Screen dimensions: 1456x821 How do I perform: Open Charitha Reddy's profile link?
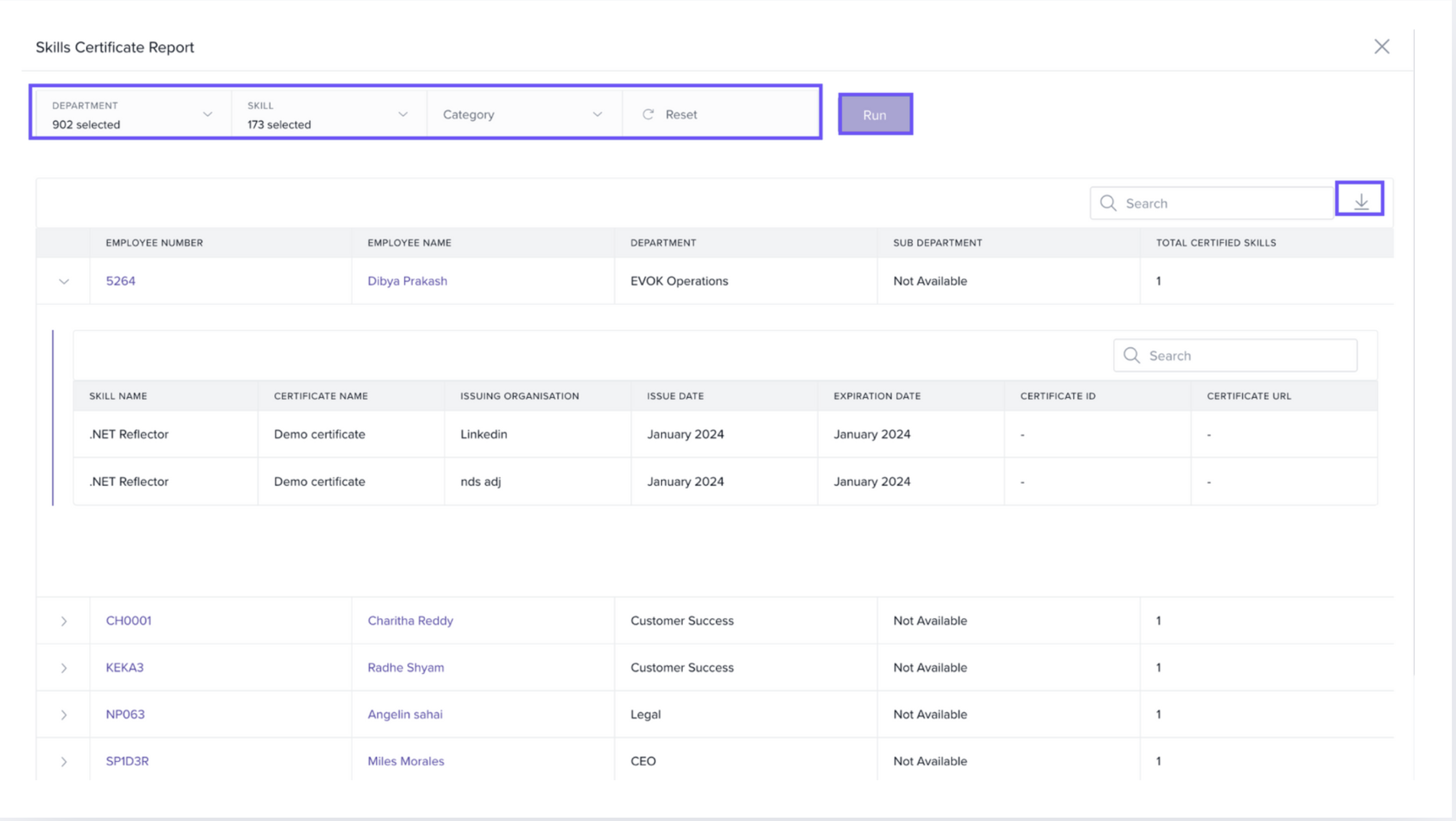tap(410, 620)
